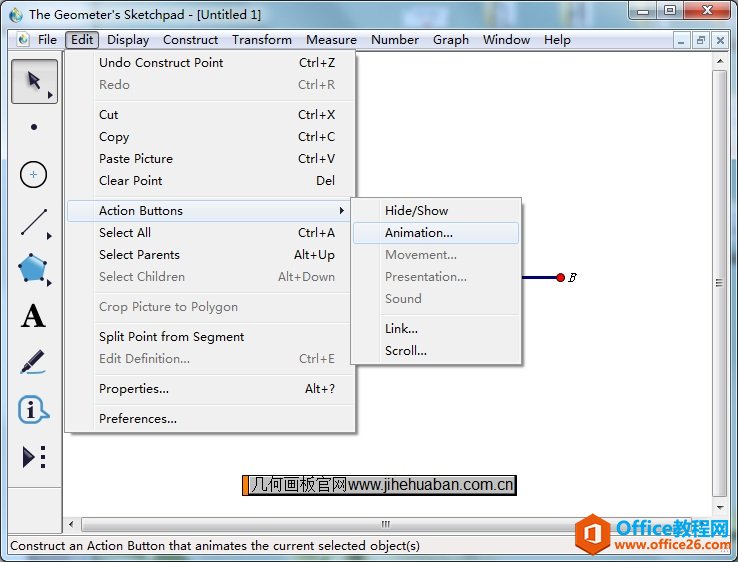
Task: Click the horizontal scrollbar thumb
Action: 386,524
